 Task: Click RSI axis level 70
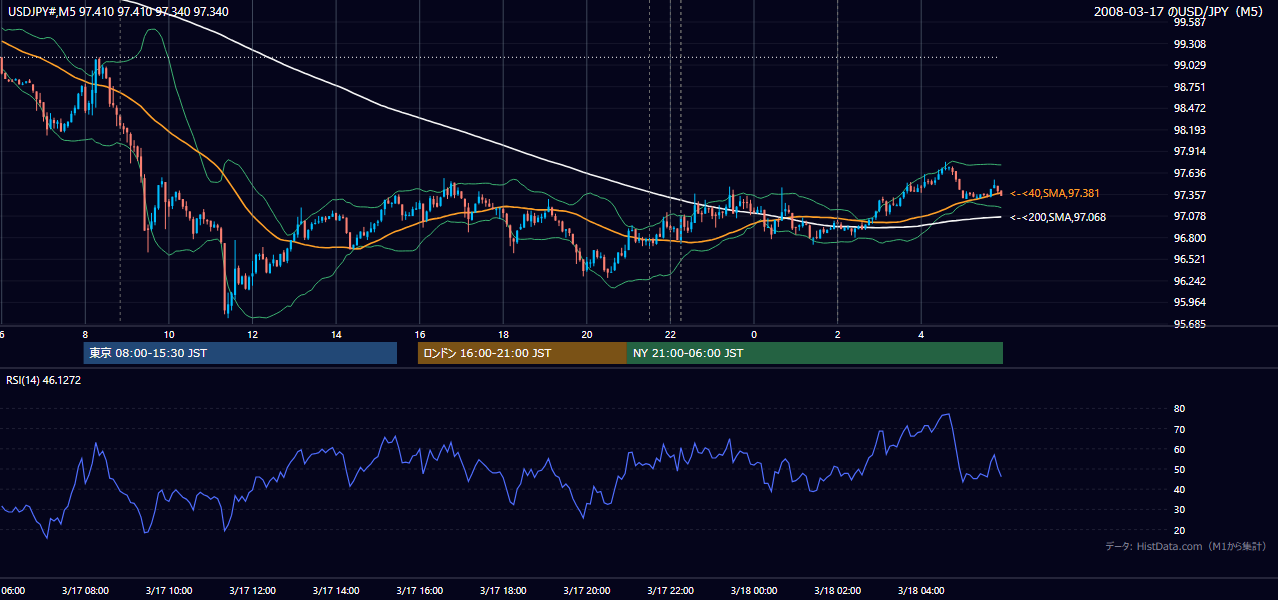pos(1179,429)
